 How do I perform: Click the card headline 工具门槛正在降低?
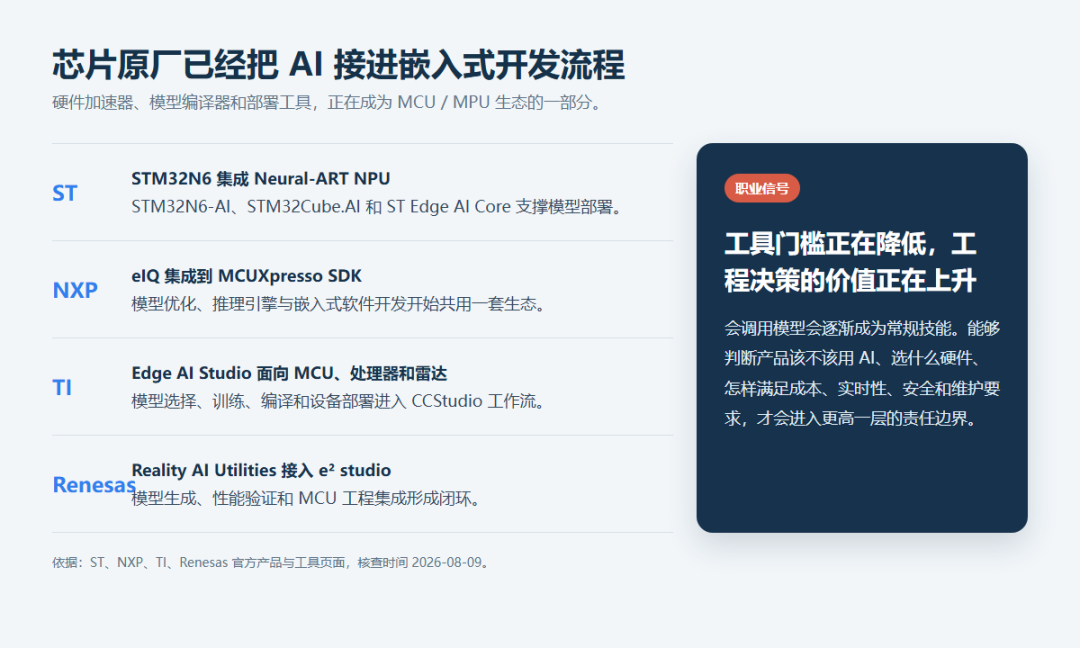point(851,262)
